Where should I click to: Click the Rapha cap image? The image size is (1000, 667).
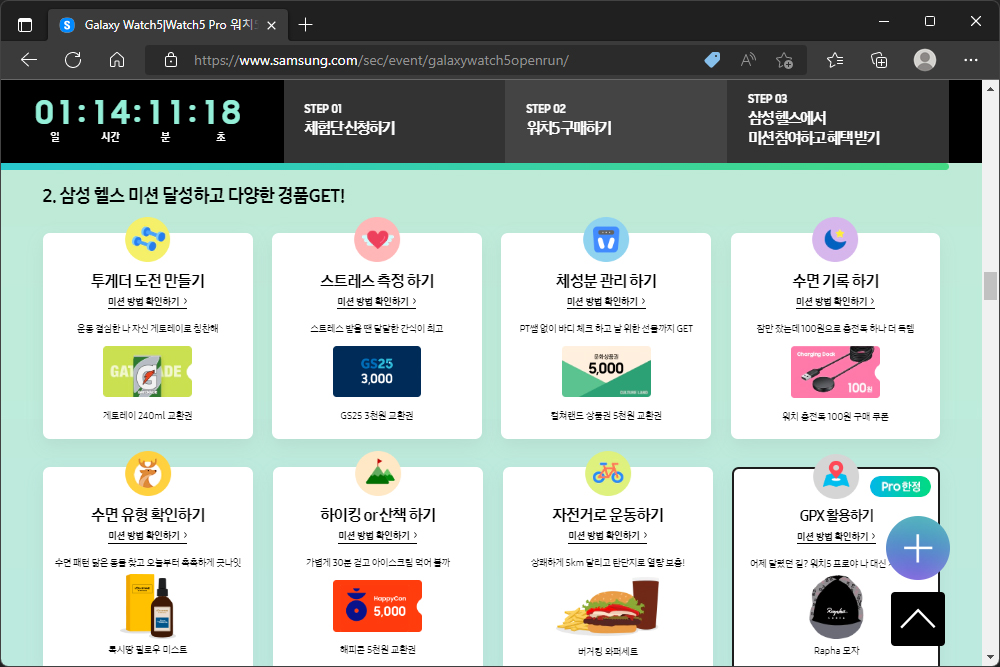835,607
